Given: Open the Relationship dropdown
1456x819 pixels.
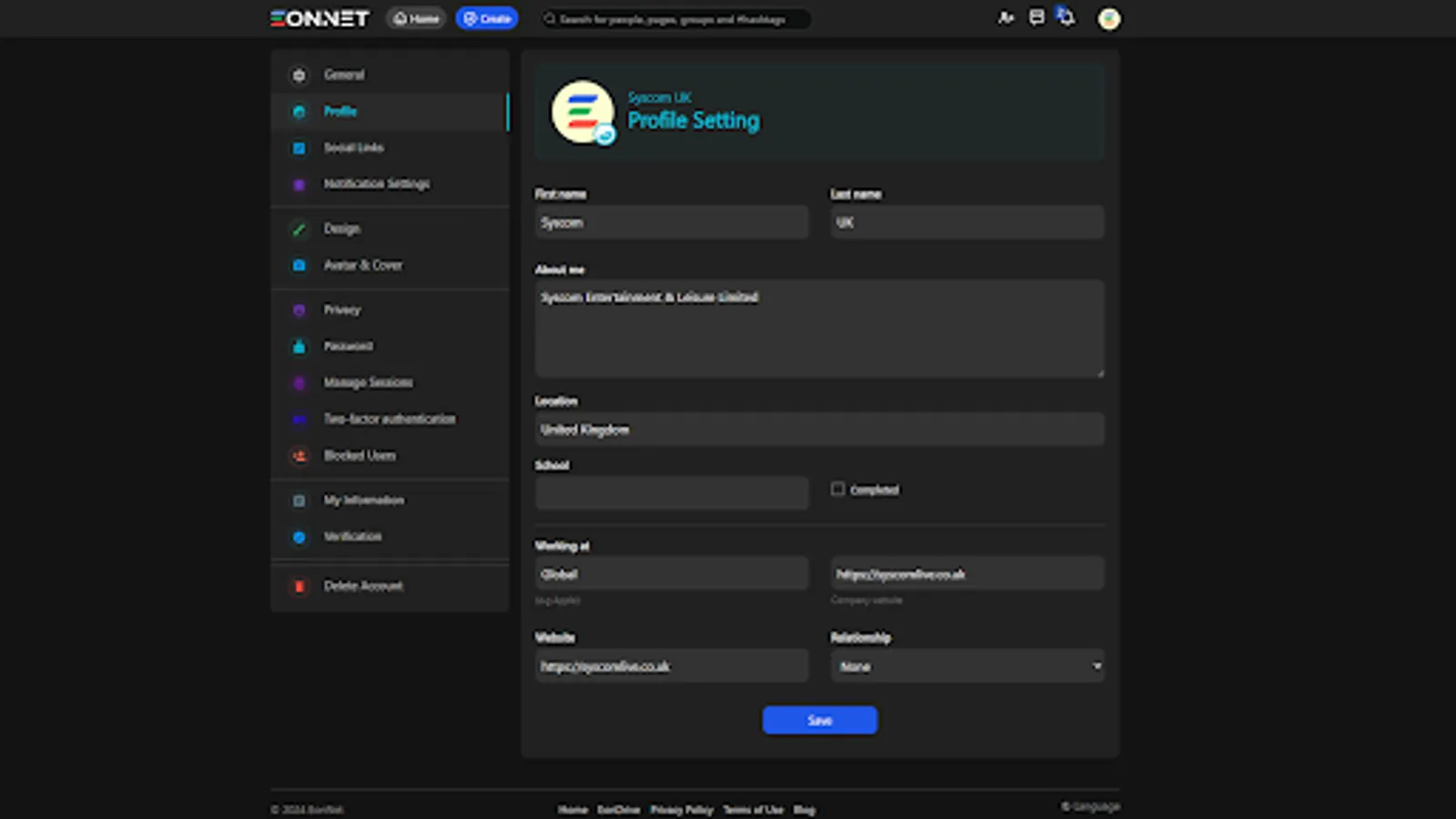Looking at the screenshot, I should 966,666.
